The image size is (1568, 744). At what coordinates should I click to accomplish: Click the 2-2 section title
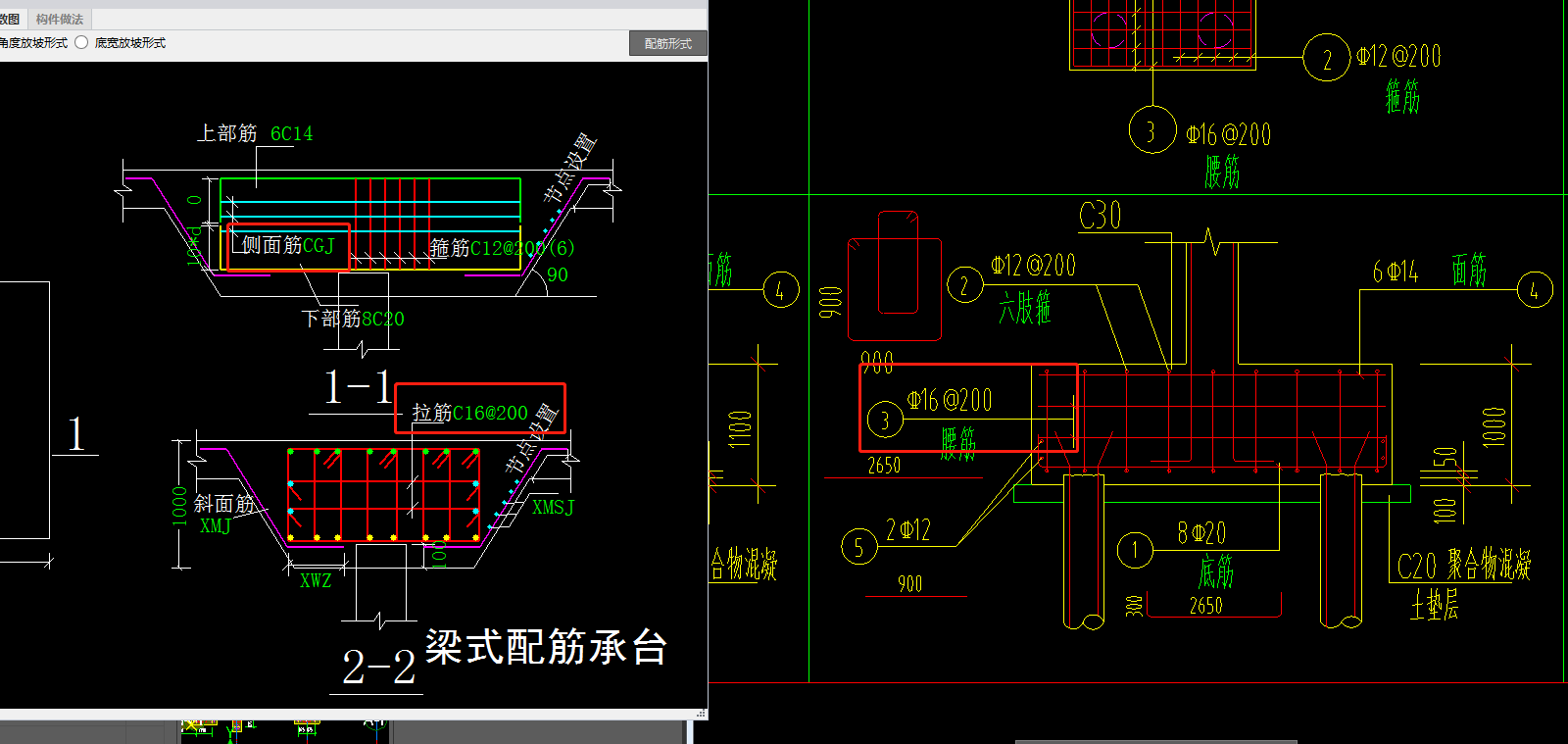point(379,668)
